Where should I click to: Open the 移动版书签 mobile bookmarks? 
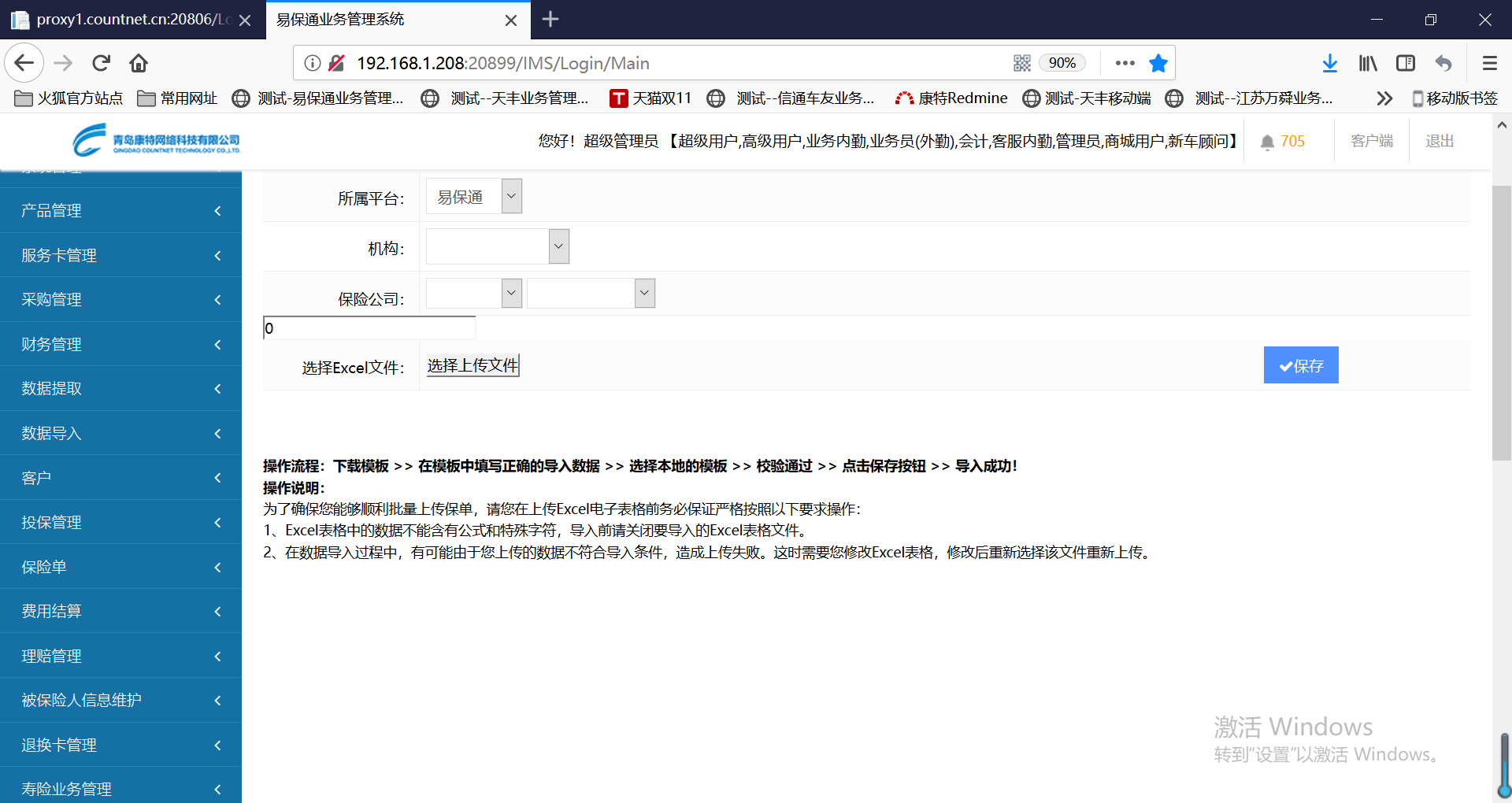pos(1455,98)
